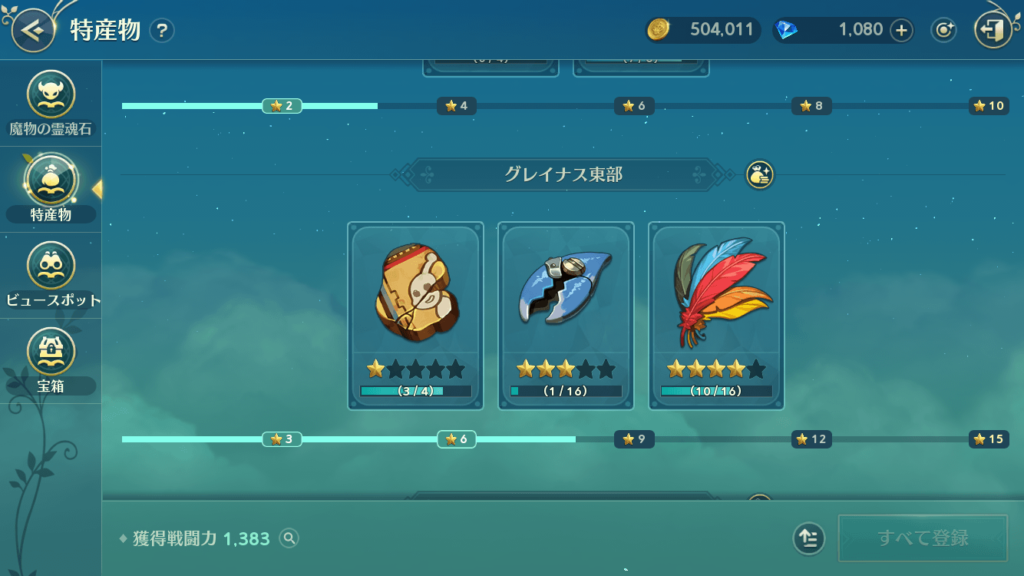
Task: Click the star 9 reward marker
Action: 633,440
